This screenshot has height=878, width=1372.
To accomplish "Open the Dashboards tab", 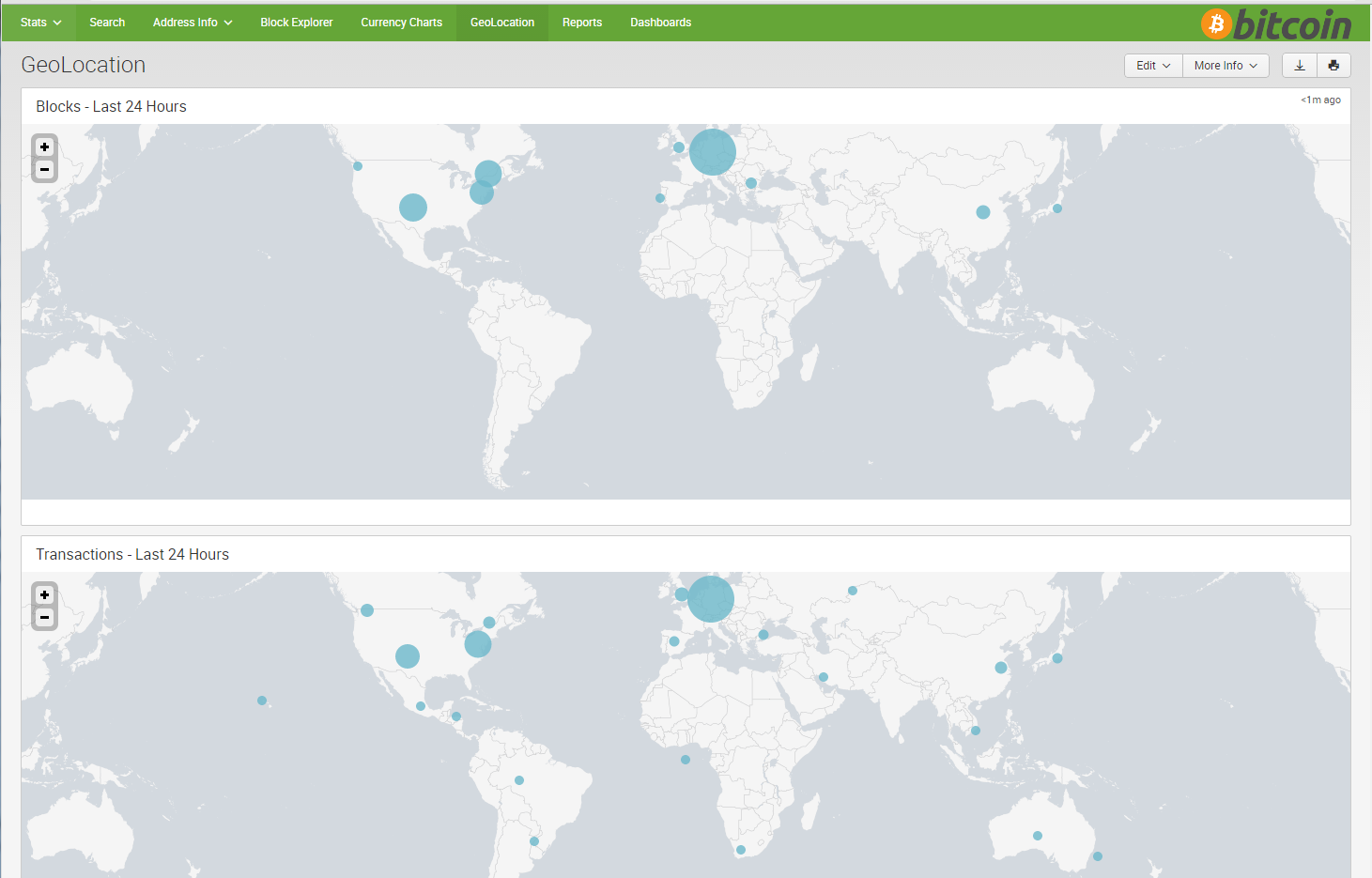I will [660, 23].
